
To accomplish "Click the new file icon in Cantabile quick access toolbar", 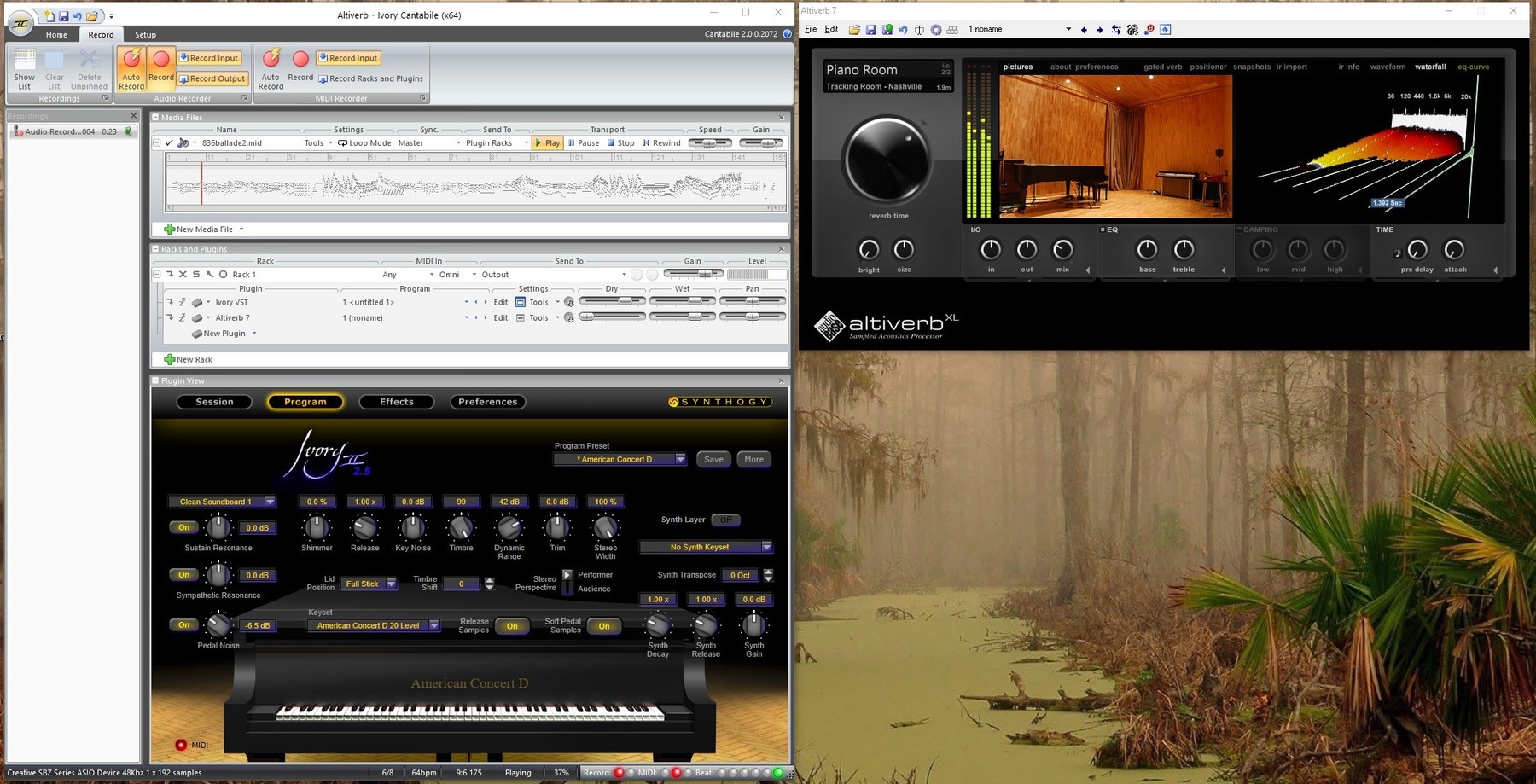I will [49, 16].
